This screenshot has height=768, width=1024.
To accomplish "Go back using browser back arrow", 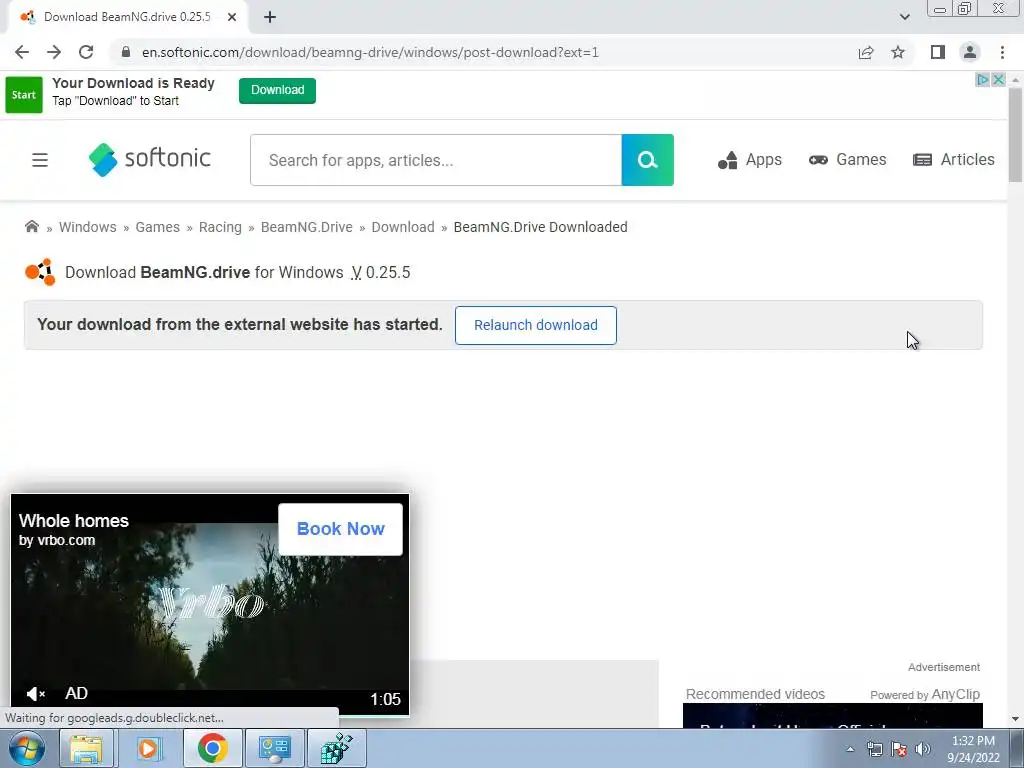I will (22, 52).
